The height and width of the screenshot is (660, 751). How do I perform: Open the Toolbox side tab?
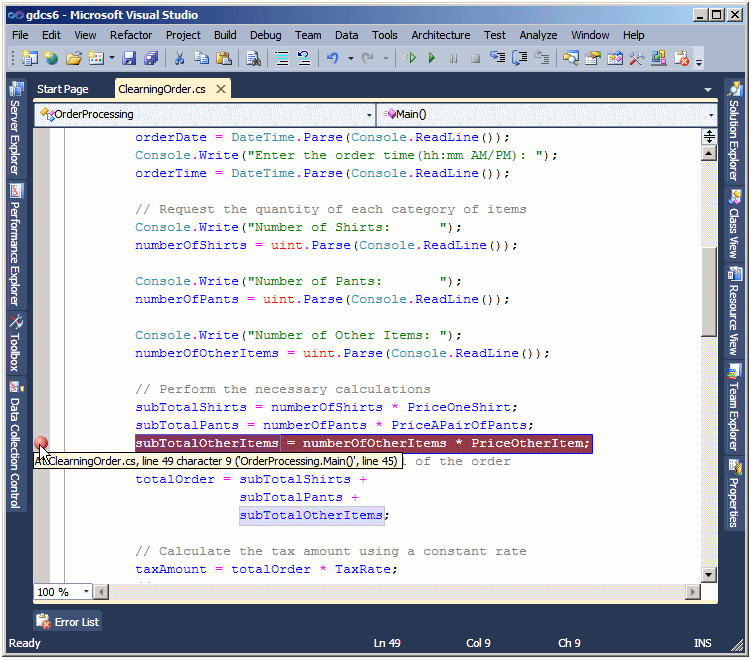pos(16,343)
